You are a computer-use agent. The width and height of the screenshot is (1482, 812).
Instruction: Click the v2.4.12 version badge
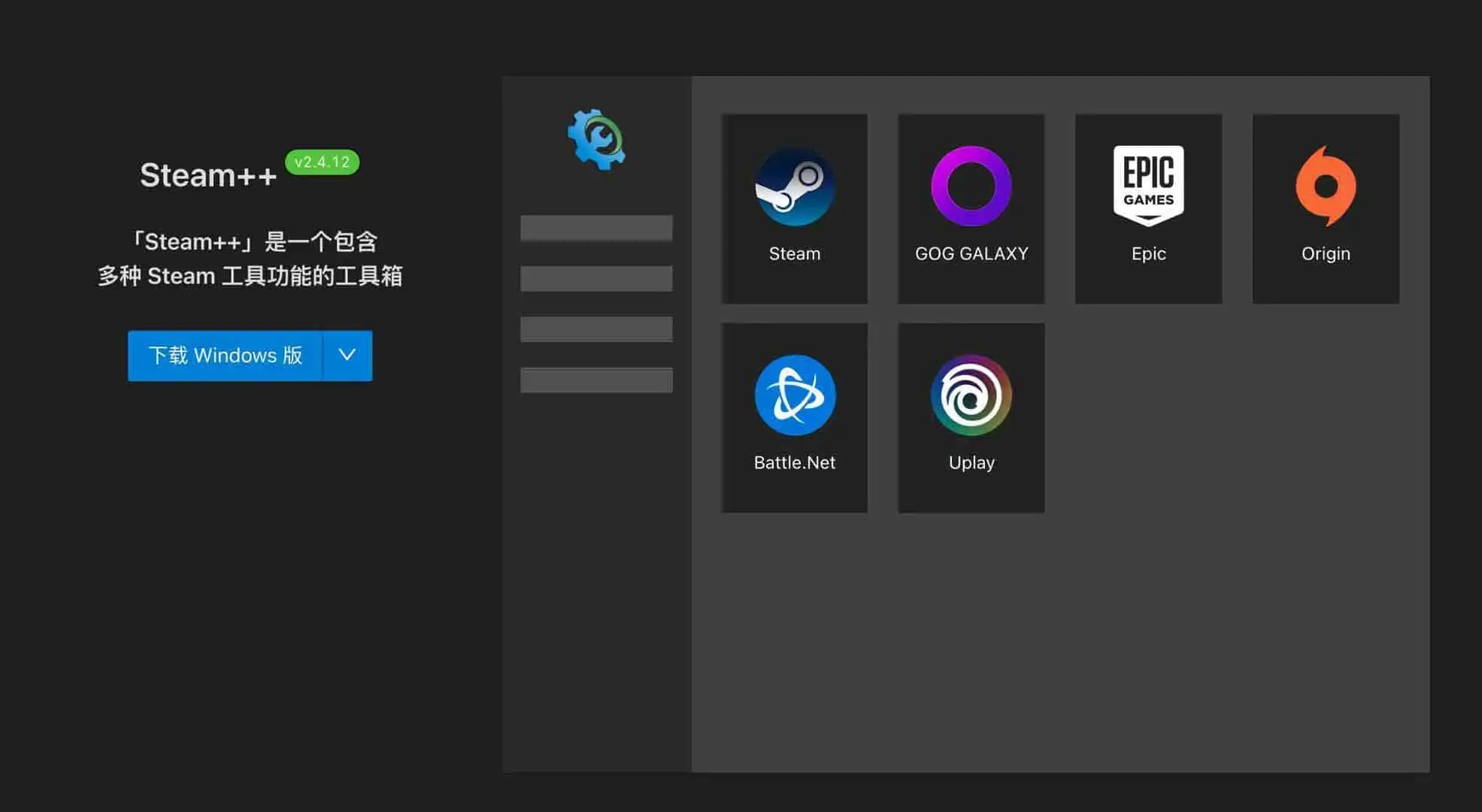tap(322, 162)
